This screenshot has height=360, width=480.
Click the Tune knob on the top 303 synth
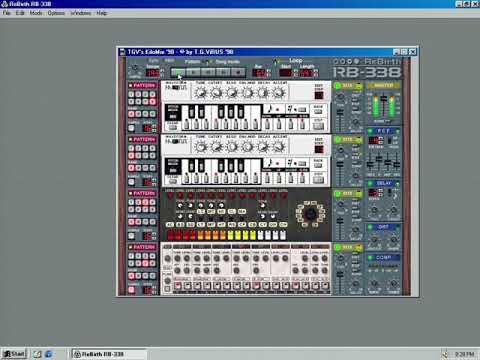click(x=201, y=92)
